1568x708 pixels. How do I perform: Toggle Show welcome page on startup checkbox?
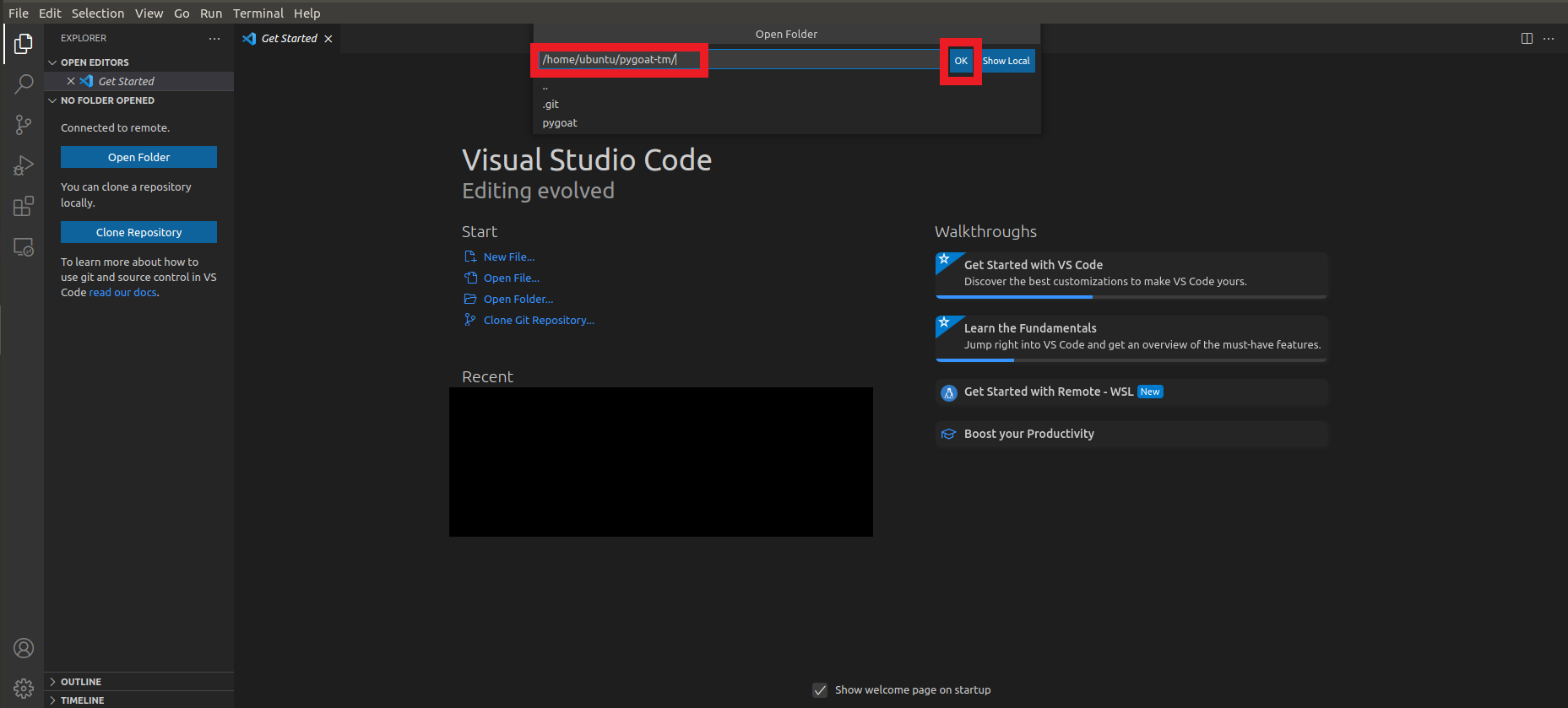coord(820,690)
